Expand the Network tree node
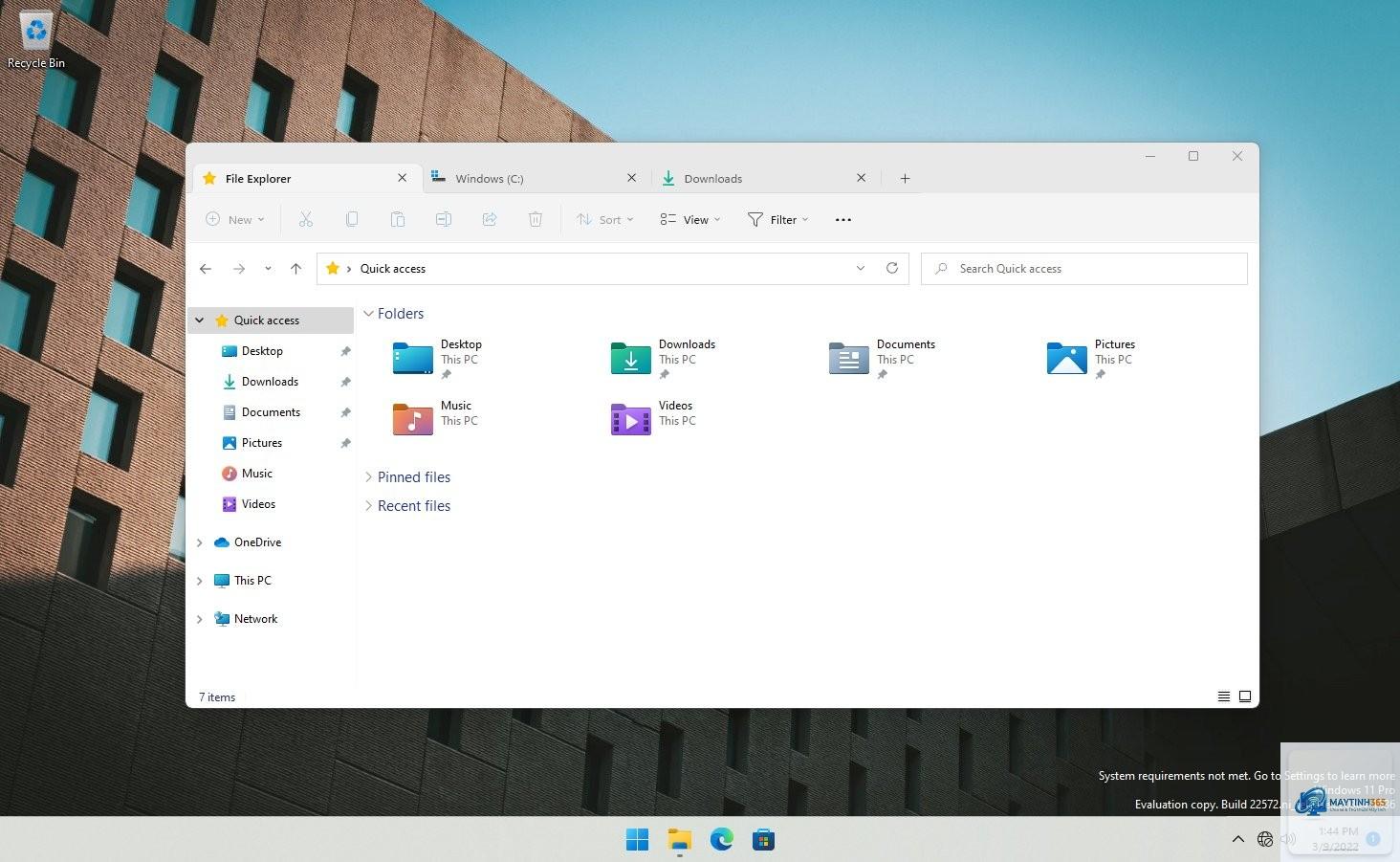This screenshot has height=862, width=1400. [x=200, y=619]
